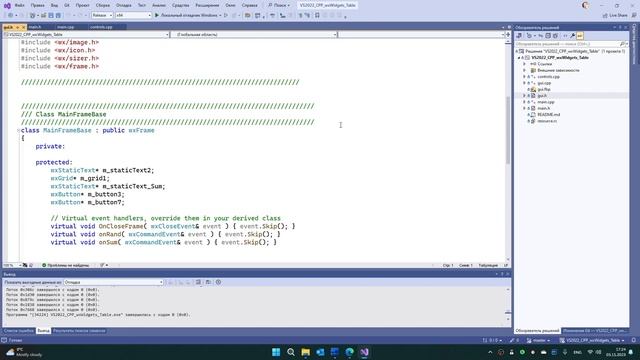Open the Release configuration dropdown
The image size is (640, 360).
click(x=102, y=15)
